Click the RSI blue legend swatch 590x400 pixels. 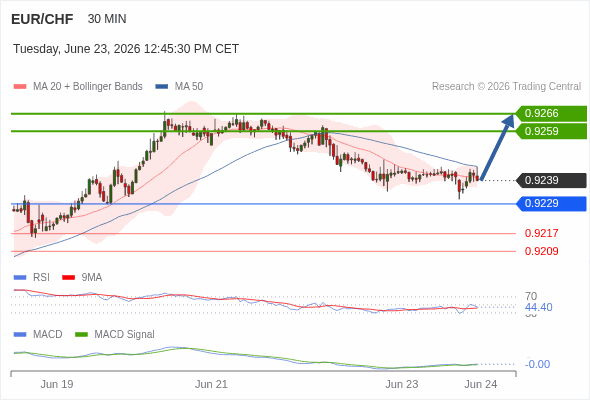(x=20, y=278)
